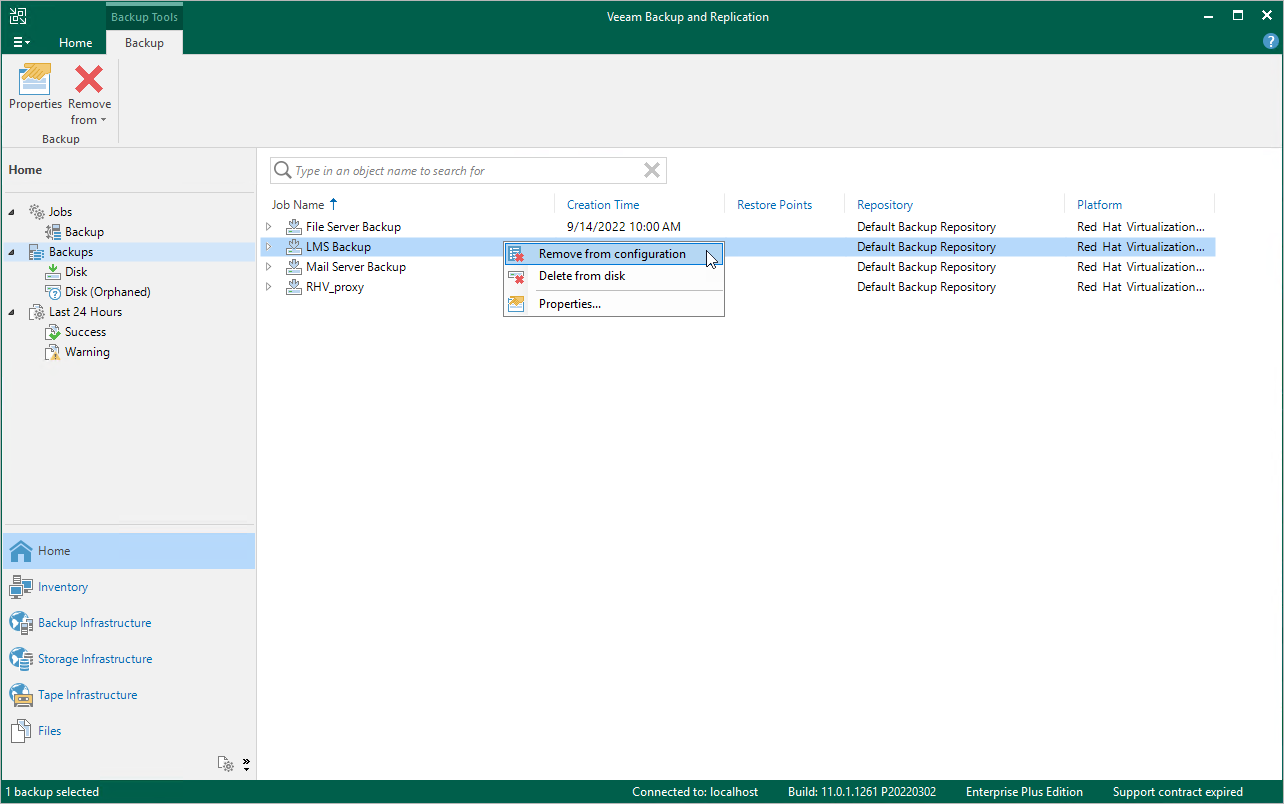Open Properties... from the context menu
Image resolution: width=1284 pixels, height=804 pixels.
click(613, 304)
